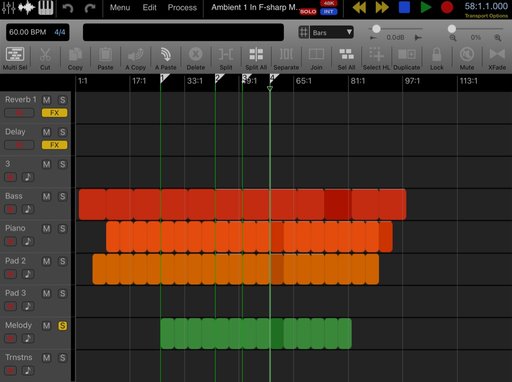Open the piano keyboard icon
This screenshot has height=382, width=512.
click(46, 7)
